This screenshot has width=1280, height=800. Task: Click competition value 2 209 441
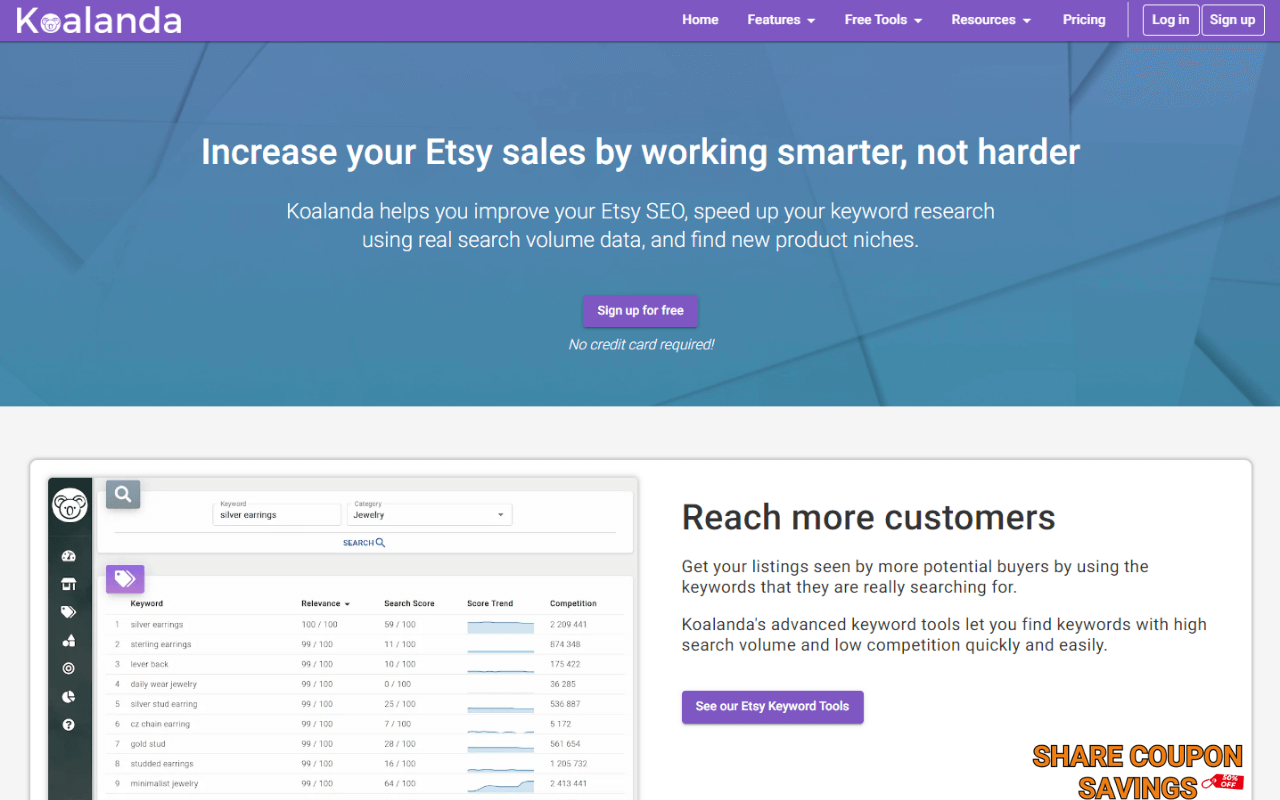click(x=568, y=625)
